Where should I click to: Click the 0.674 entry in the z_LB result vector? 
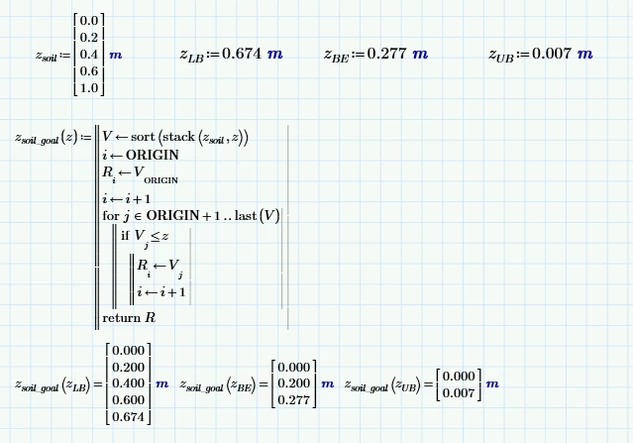[128, 417]
